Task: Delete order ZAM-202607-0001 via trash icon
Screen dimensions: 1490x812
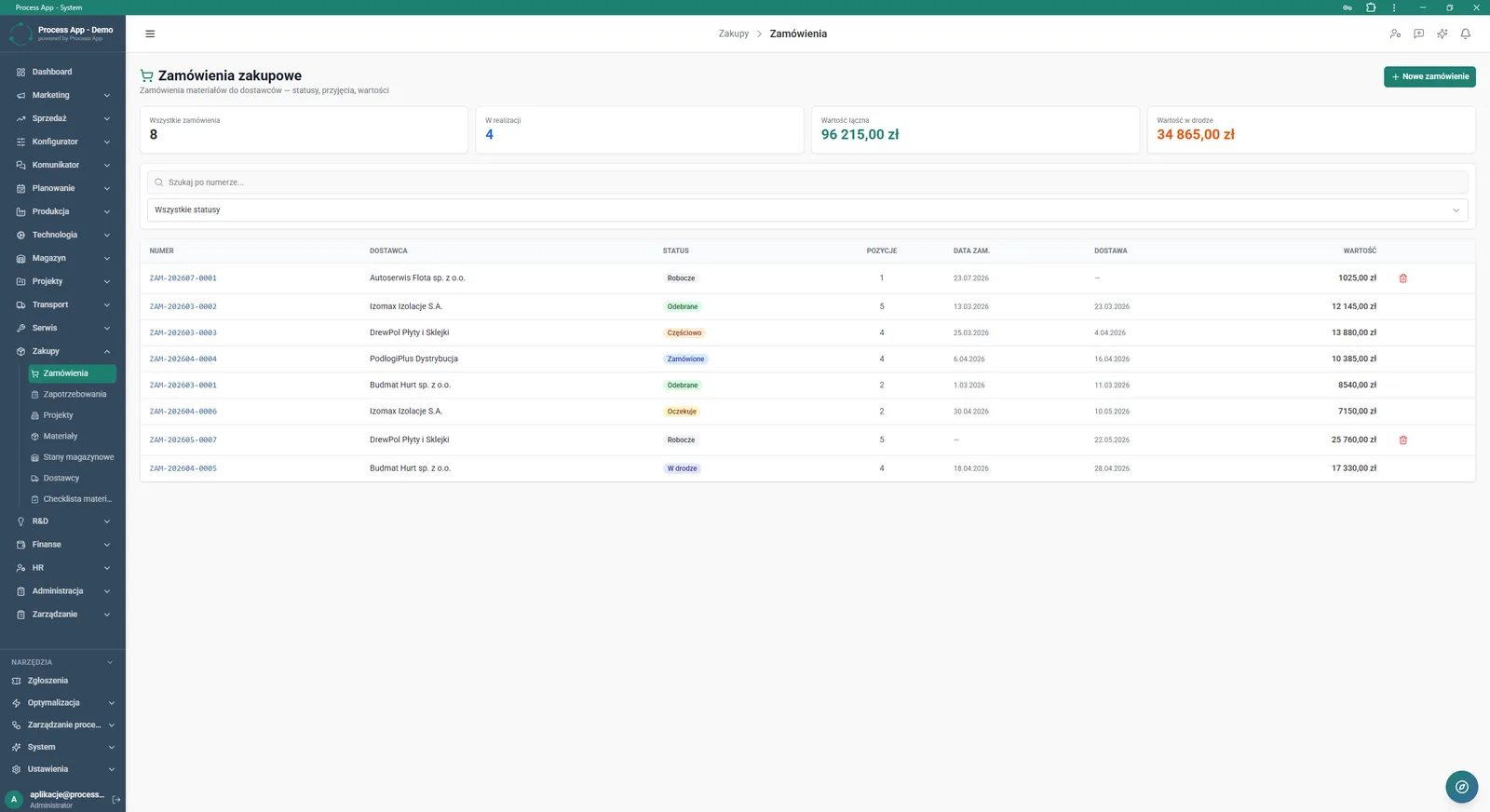Action: 1403,278
